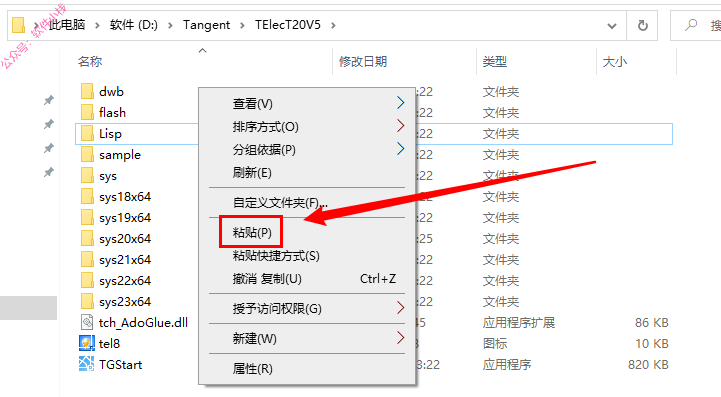Sort by 类型 column header
Viewport: 721px width, 397px height.
(495, 62)
